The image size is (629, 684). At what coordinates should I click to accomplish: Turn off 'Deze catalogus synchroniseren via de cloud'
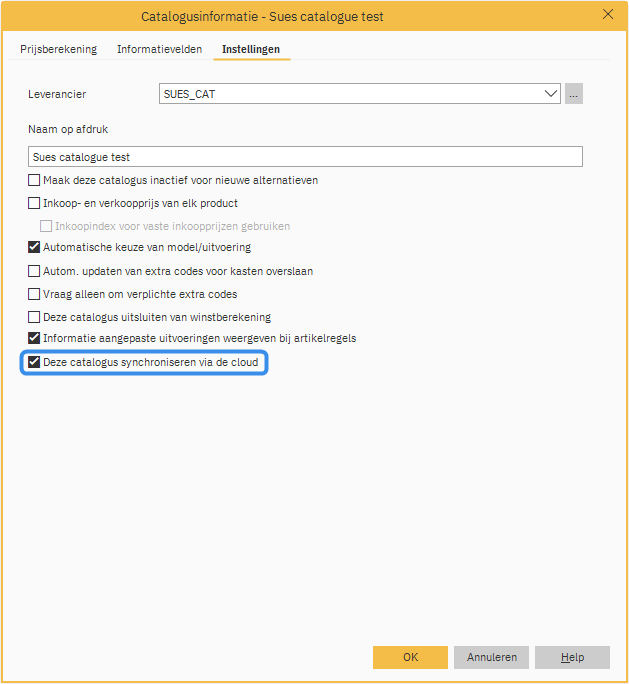click(x=34, y=362)
